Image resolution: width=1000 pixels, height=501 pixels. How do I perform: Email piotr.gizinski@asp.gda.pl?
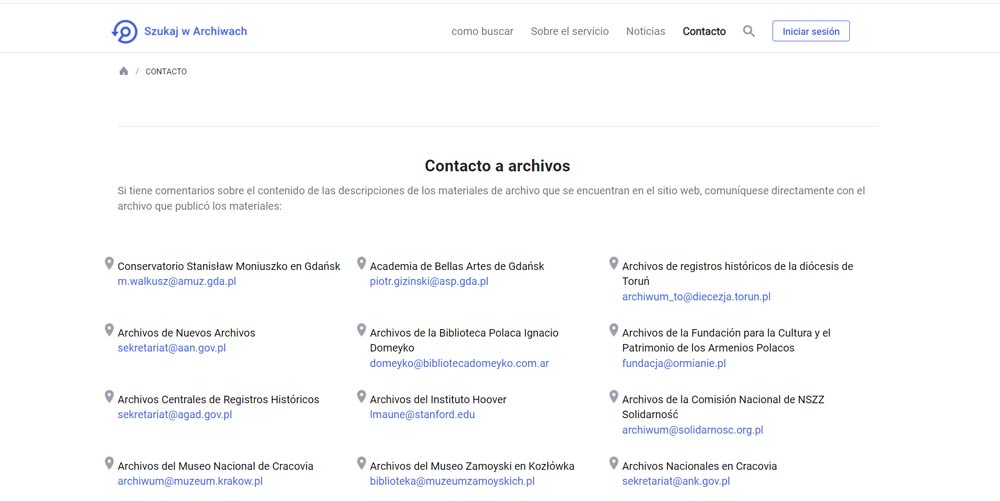click(429, 281)
